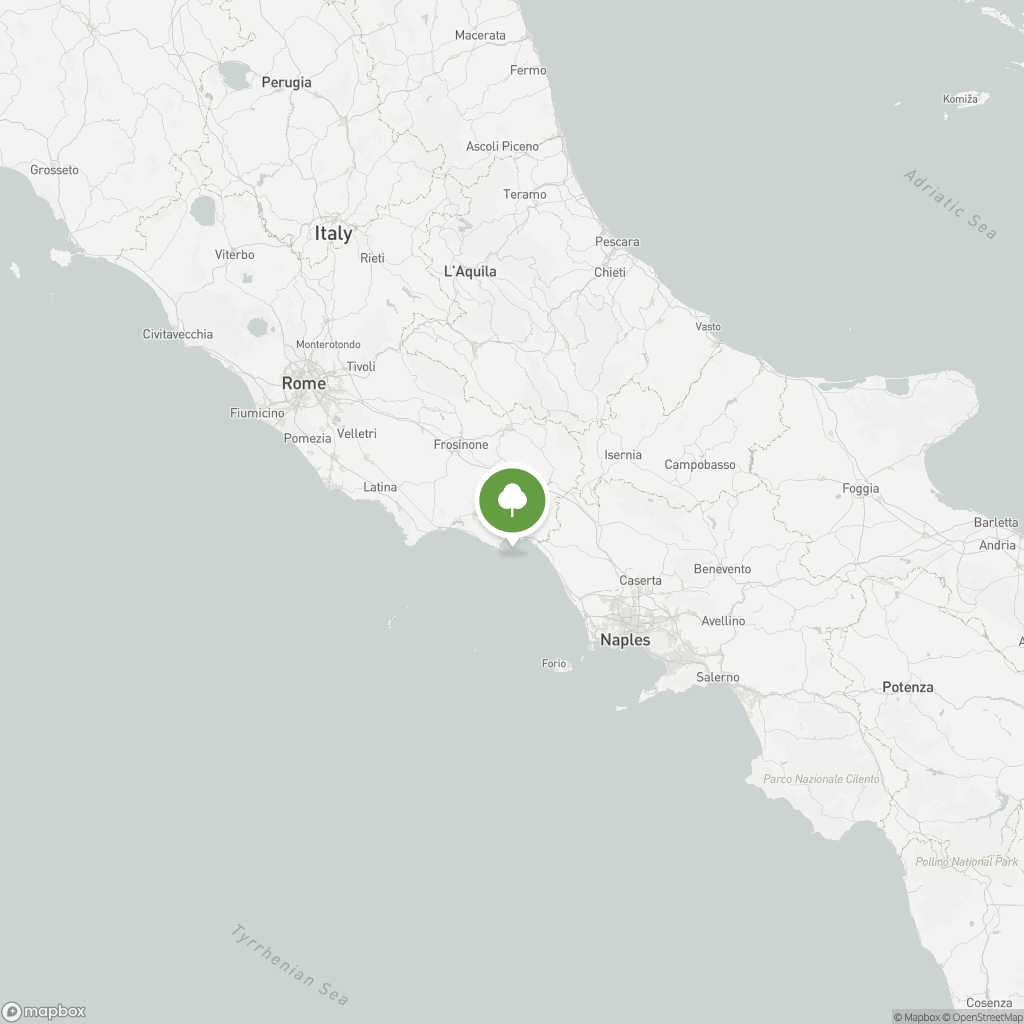Open the Mapbox logo link

(x=44, y=1011)
